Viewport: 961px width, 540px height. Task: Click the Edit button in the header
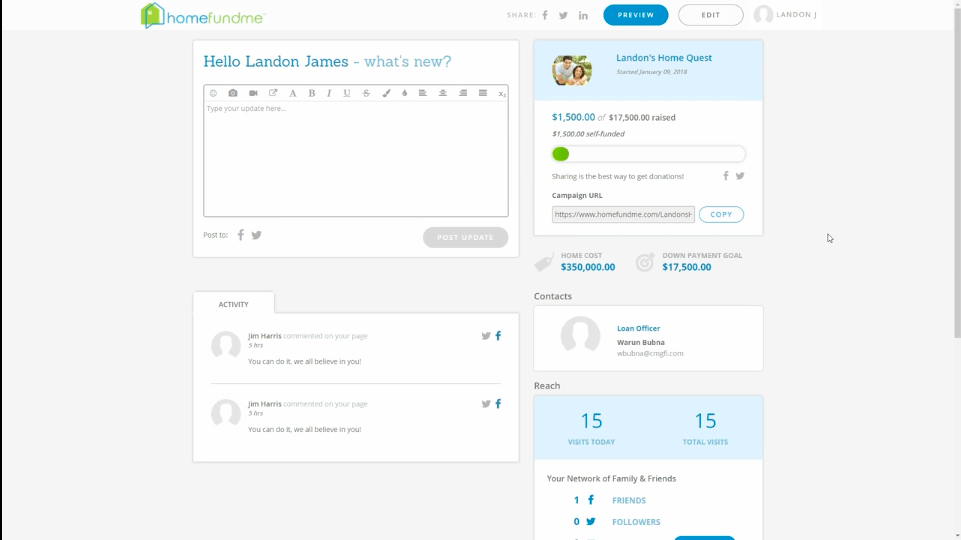coord(710,15)
